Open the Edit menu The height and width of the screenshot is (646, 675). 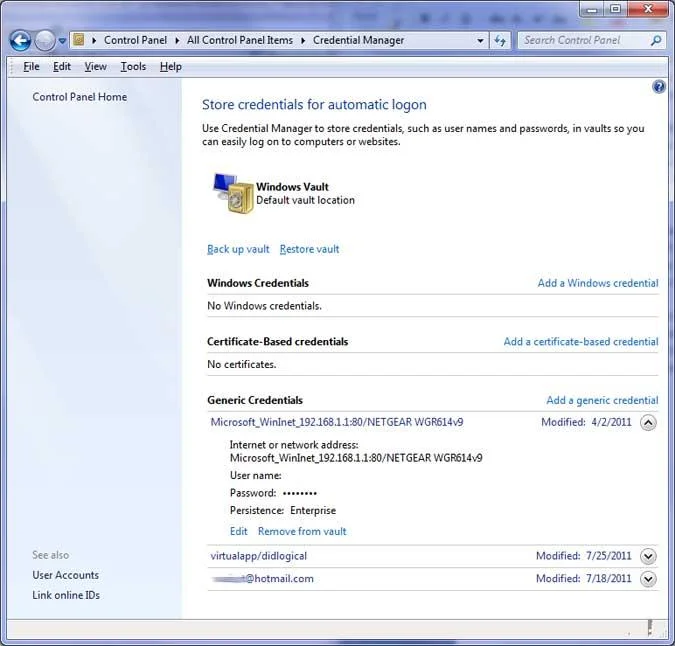pyautogui.click(x=62, y=67)
